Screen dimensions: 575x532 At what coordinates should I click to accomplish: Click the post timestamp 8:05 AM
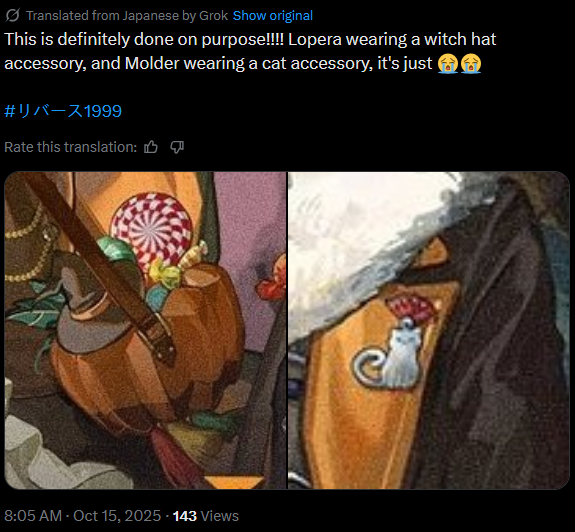33,516
